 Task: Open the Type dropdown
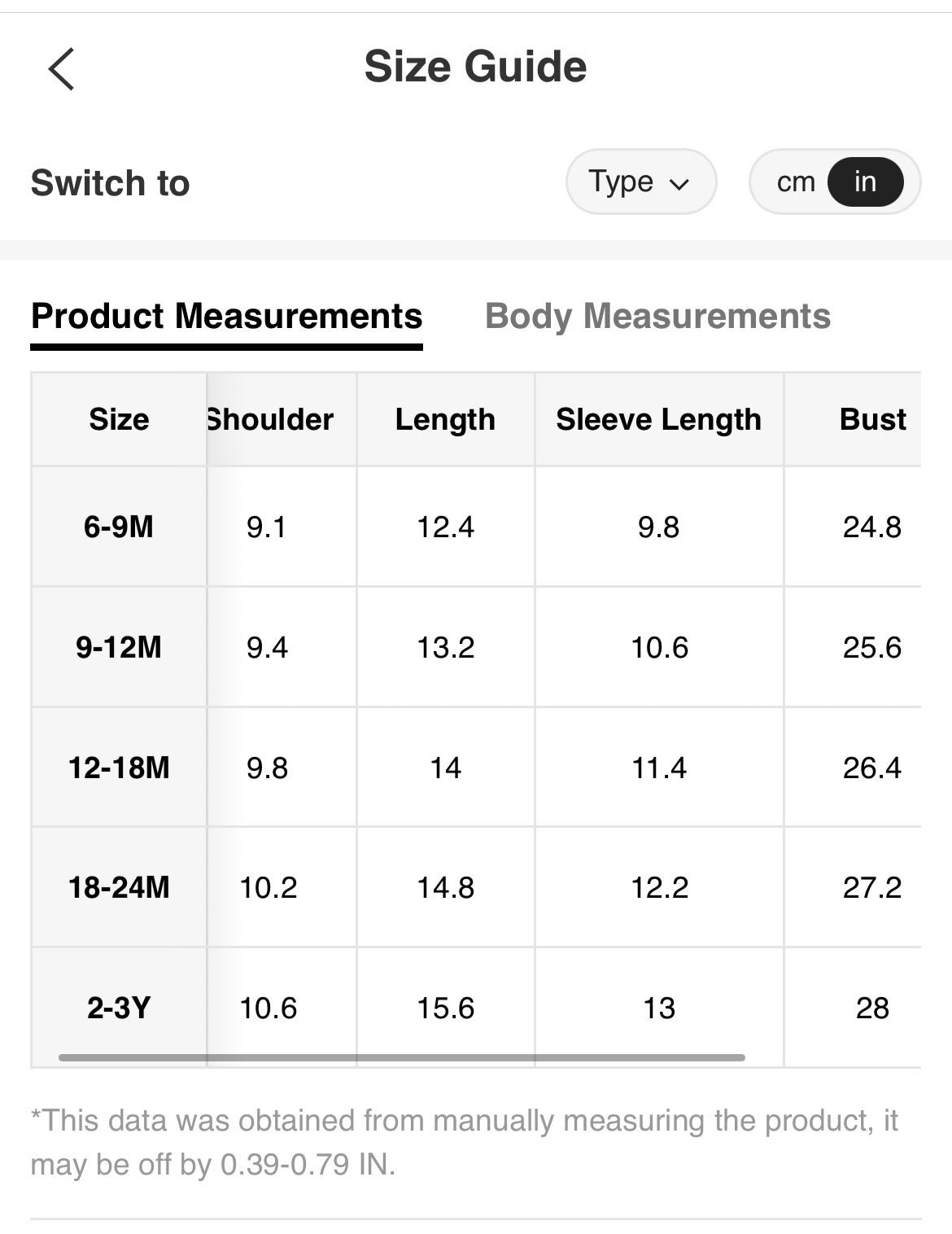(640, 182)
